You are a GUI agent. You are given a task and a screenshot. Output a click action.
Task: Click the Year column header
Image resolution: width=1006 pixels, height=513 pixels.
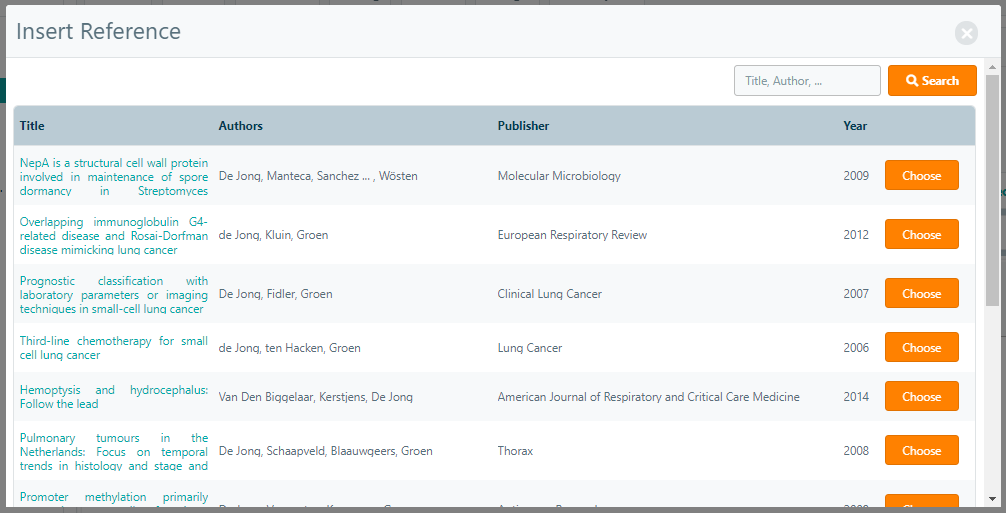(855, 126)
